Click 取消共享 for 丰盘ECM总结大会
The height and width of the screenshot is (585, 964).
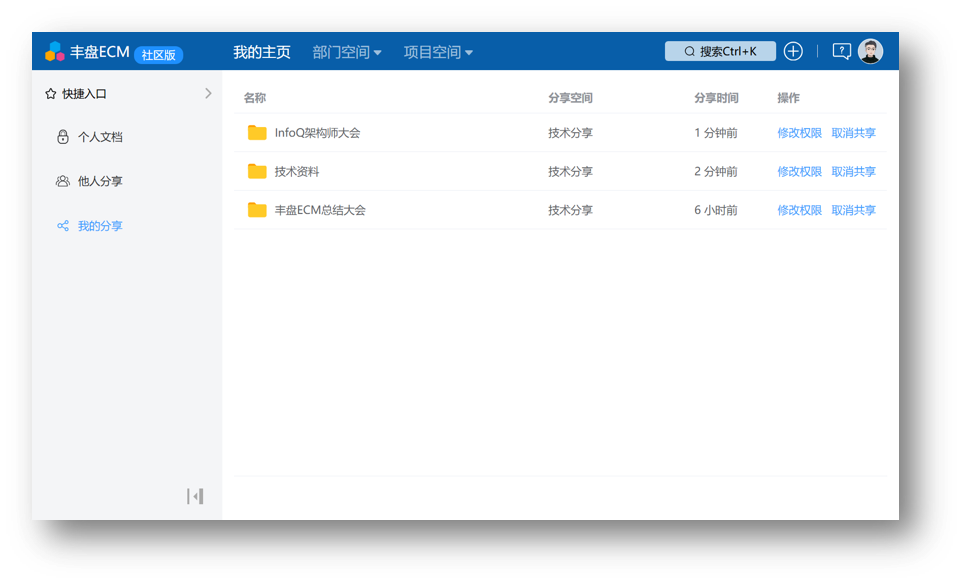853,210
